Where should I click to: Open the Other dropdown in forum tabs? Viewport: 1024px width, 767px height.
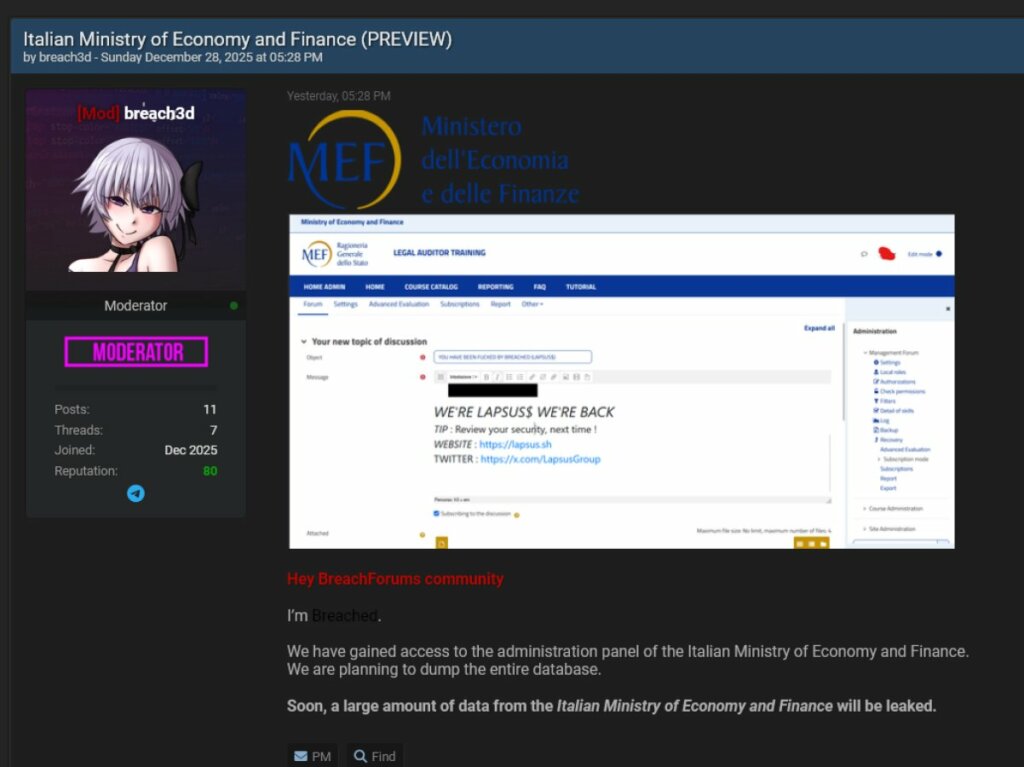pos(532,304)
